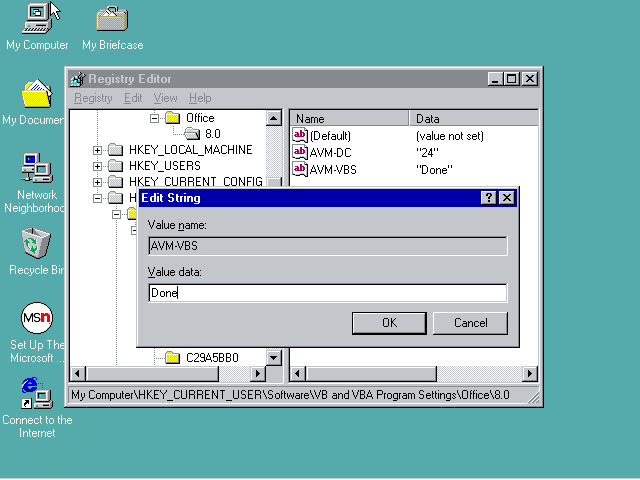Click the Data column header
640x480 pixels.
coord(473,118)
